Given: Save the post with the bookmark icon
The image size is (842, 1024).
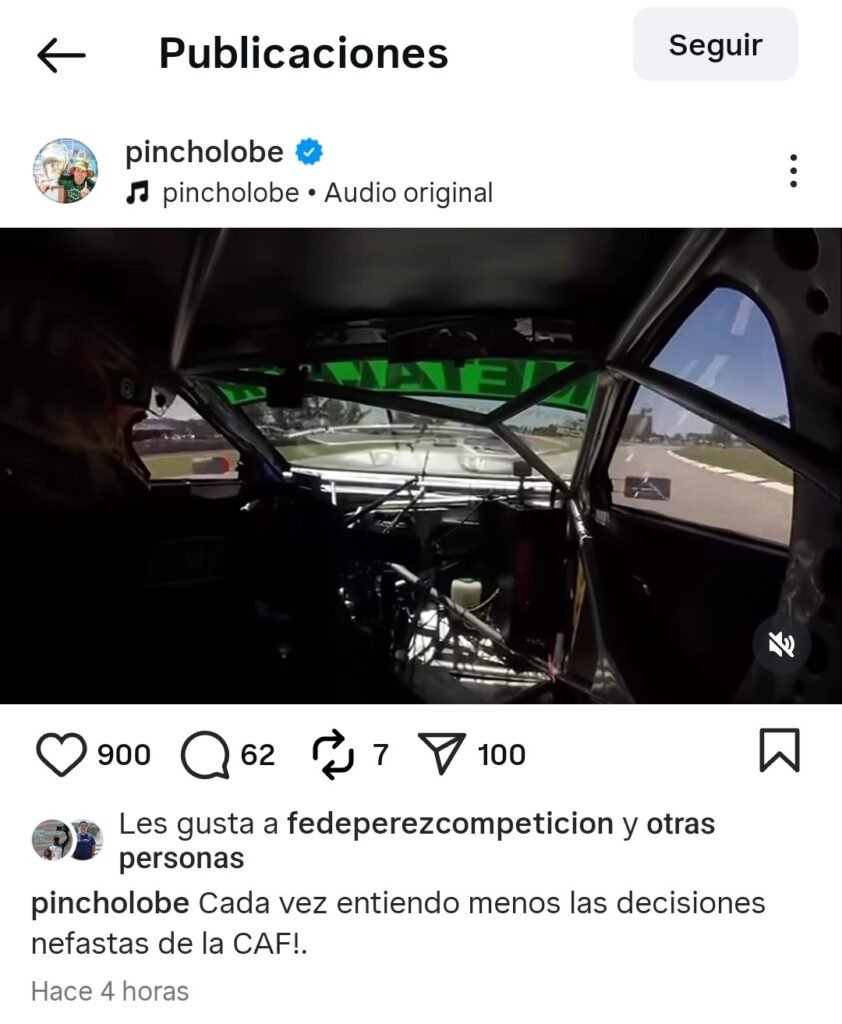Looking at the screenshot, I should pos(779,750).
